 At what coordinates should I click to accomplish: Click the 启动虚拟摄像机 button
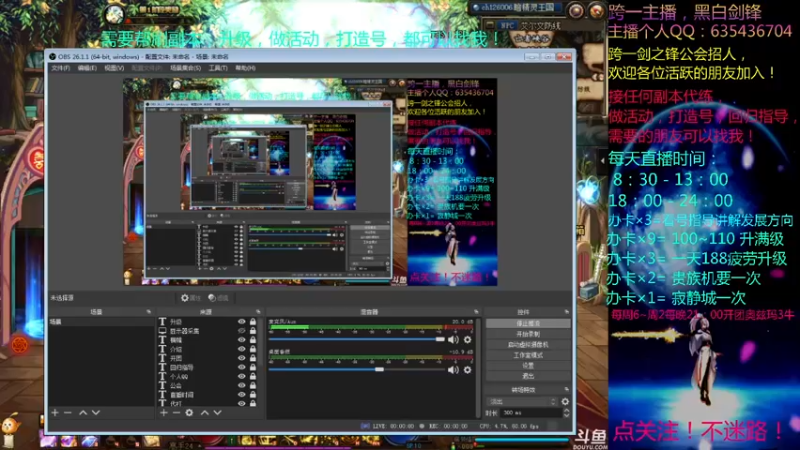click(x=528, y=345)
